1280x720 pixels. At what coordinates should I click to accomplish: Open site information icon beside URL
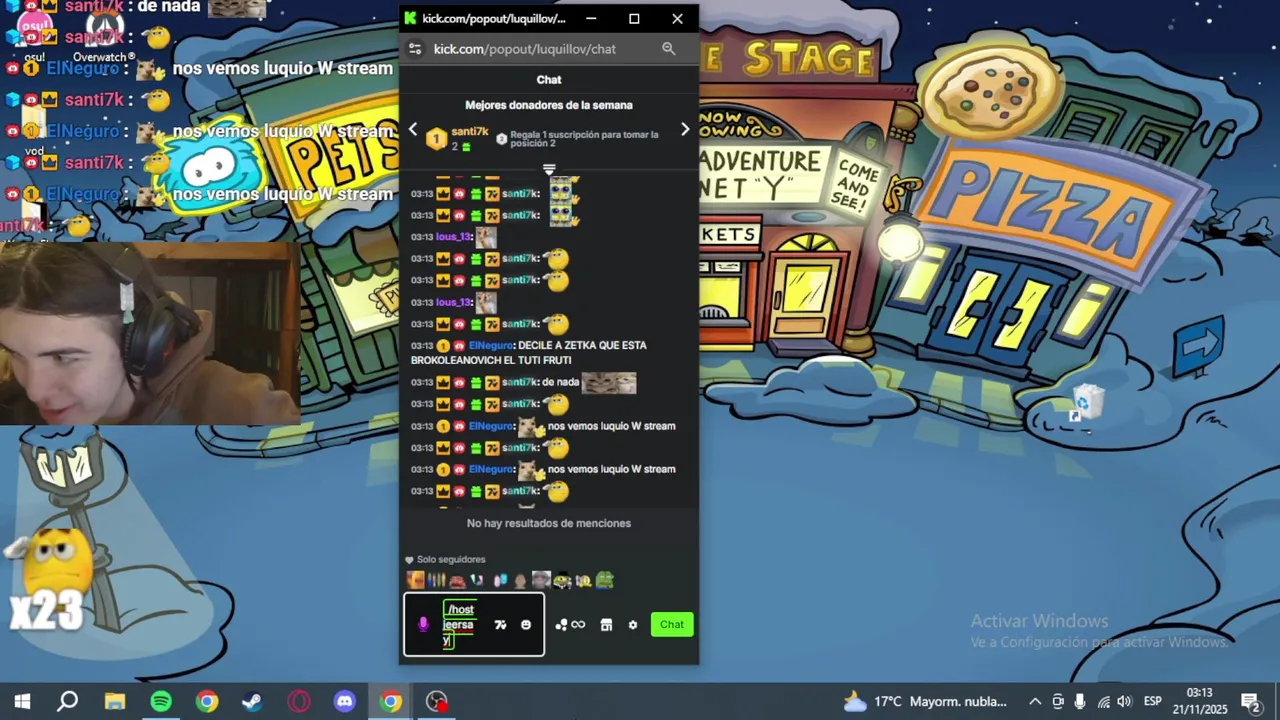click(416, 49)
